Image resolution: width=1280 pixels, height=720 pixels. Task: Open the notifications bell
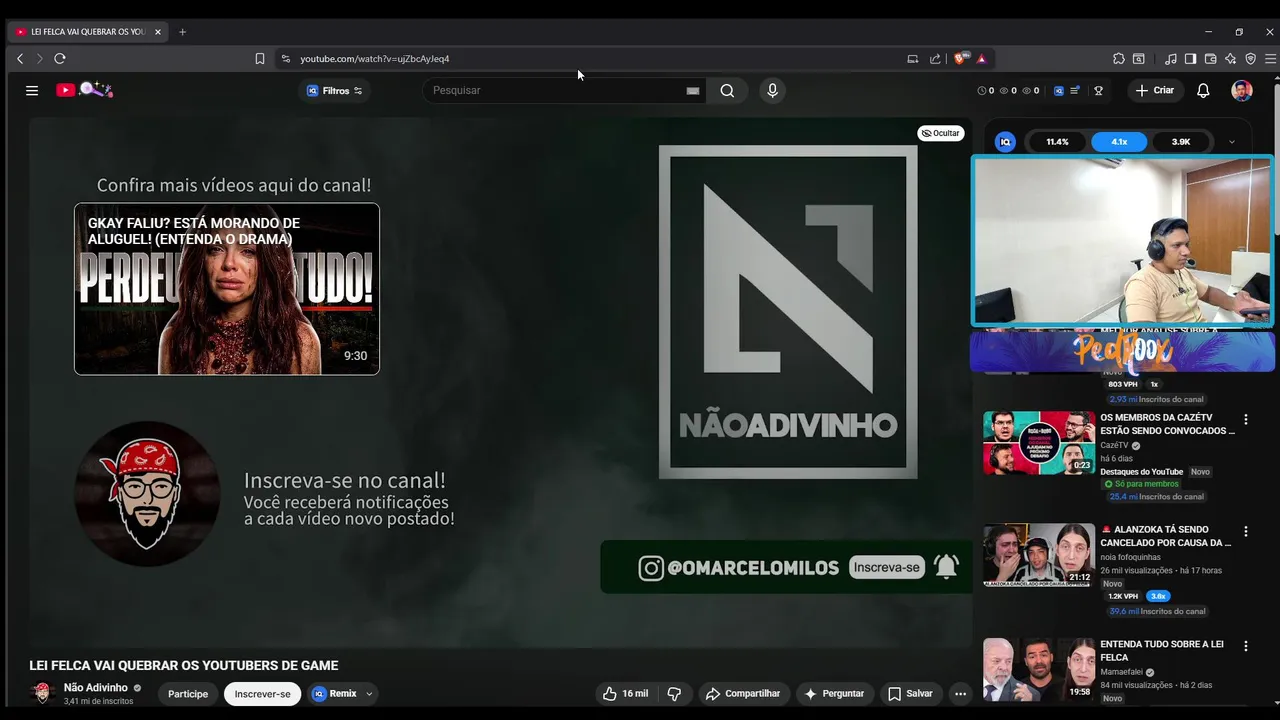(x=1203, y=90)
